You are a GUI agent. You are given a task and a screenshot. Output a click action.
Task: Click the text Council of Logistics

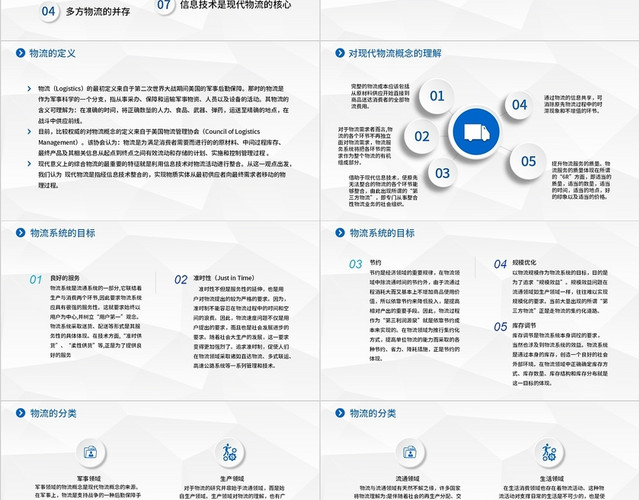(232, 131)
